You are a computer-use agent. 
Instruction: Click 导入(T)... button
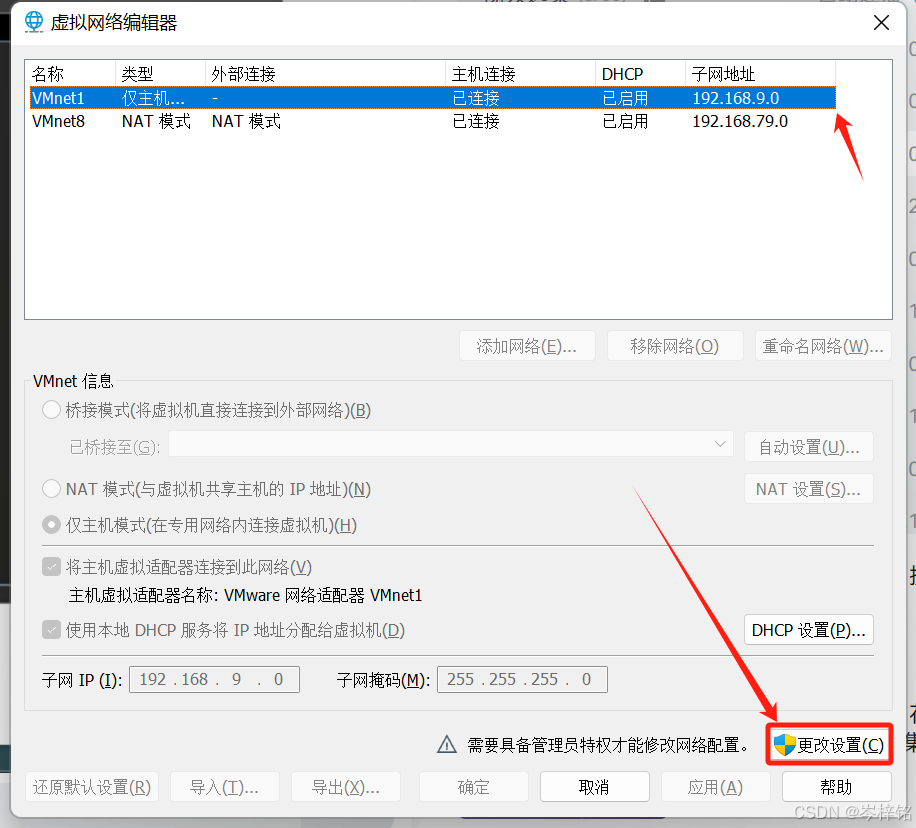pos(224,787)
